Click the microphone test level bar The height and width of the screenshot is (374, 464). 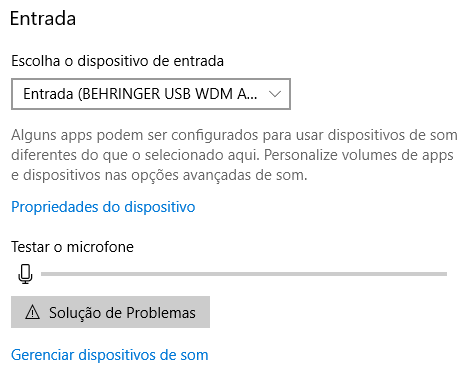244,274
